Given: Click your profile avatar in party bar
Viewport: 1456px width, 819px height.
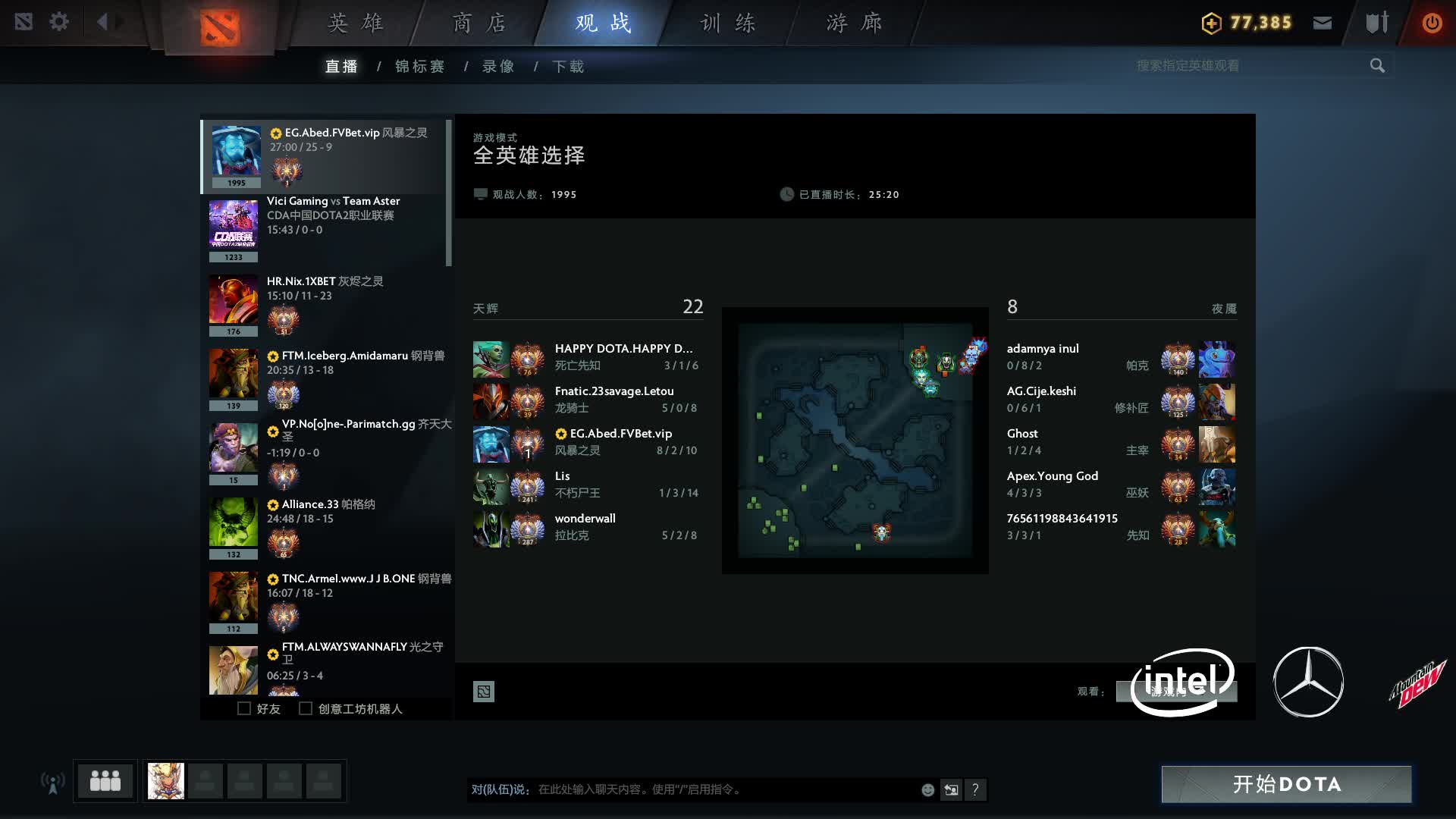Looking at the screenshot, I should point(165,781).
